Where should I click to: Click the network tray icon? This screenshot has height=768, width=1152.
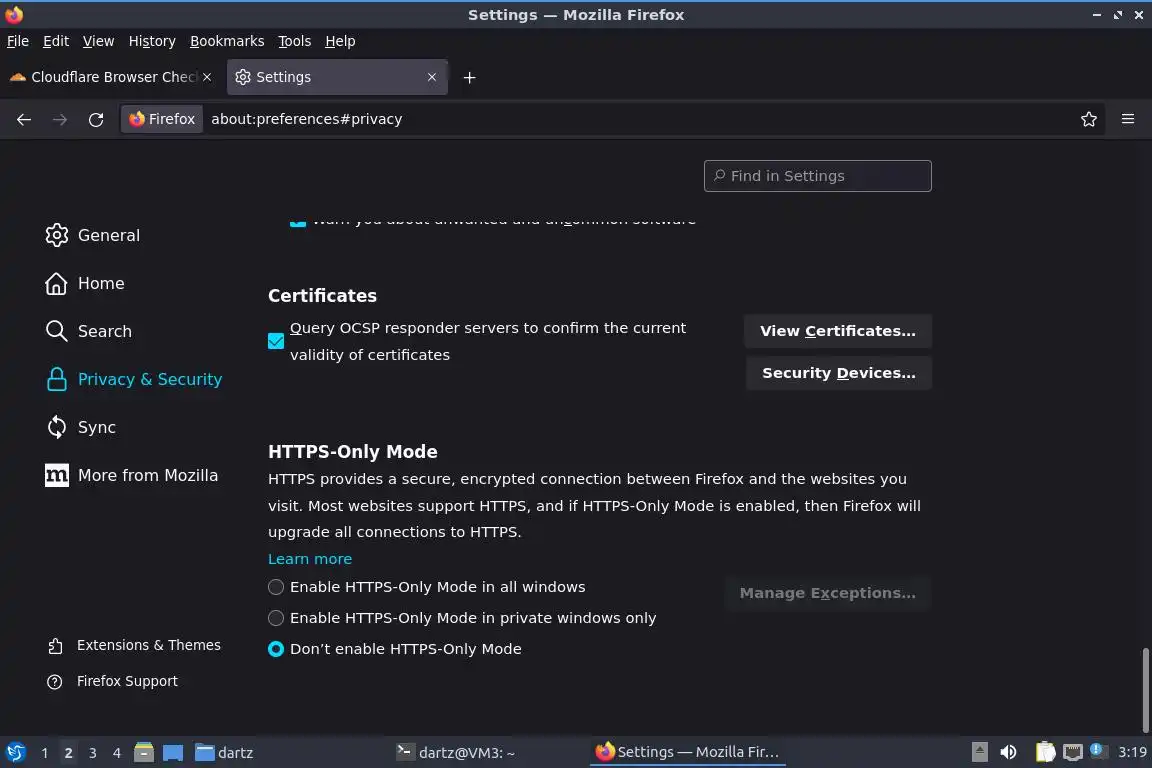[1073, 752]
